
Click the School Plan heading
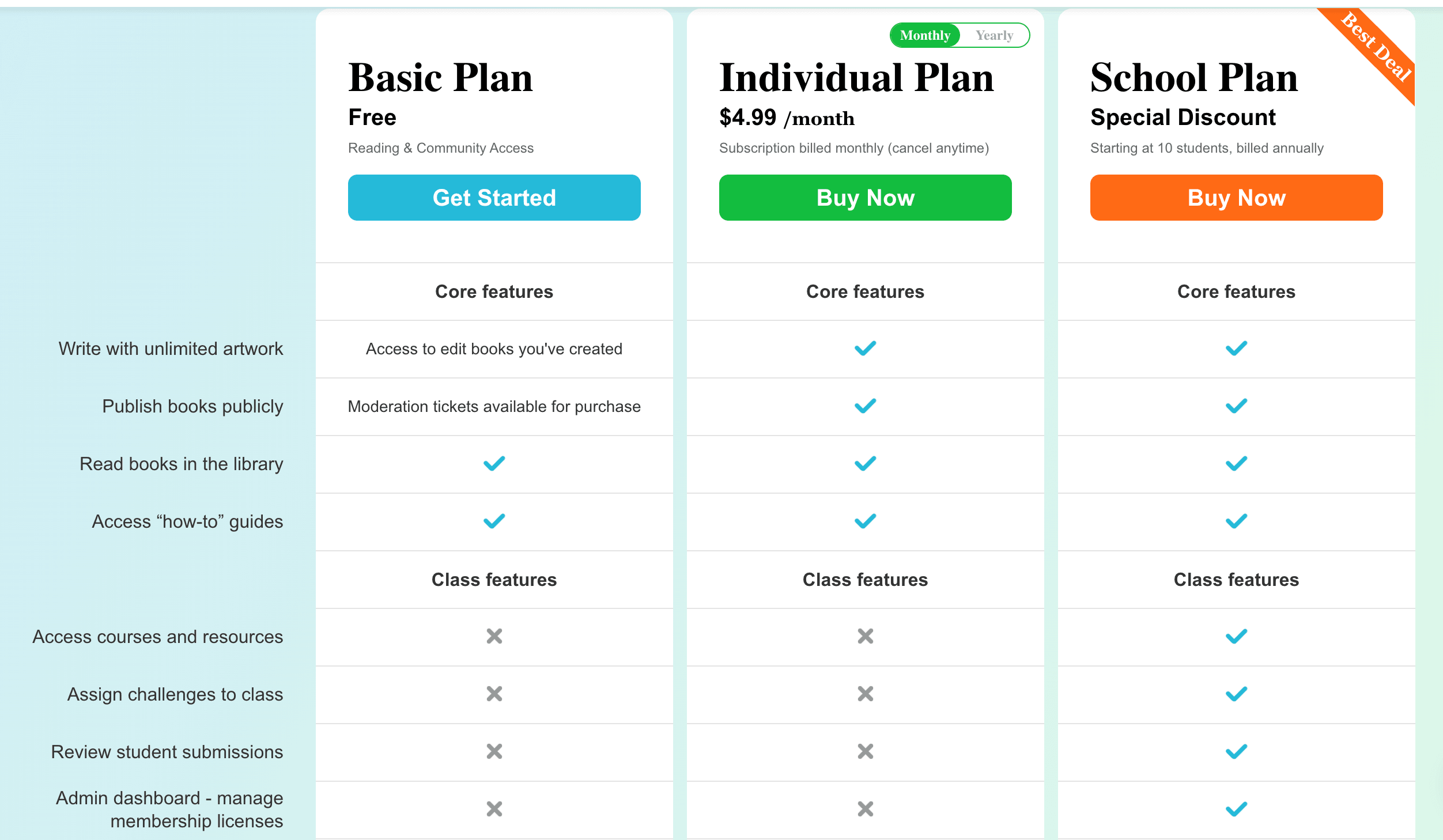[x=1194, y=77]
